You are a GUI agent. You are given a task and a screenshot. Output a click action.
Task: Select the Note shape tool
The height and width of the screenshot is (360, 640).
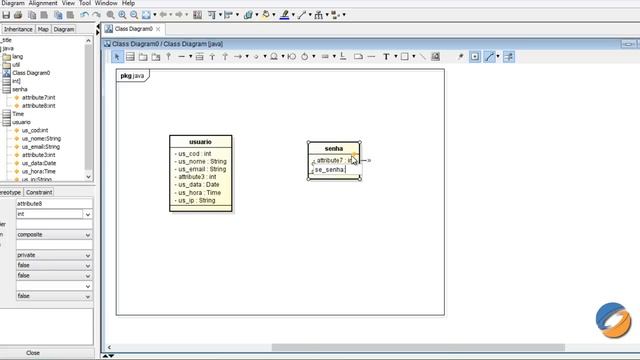click(358, 57)
